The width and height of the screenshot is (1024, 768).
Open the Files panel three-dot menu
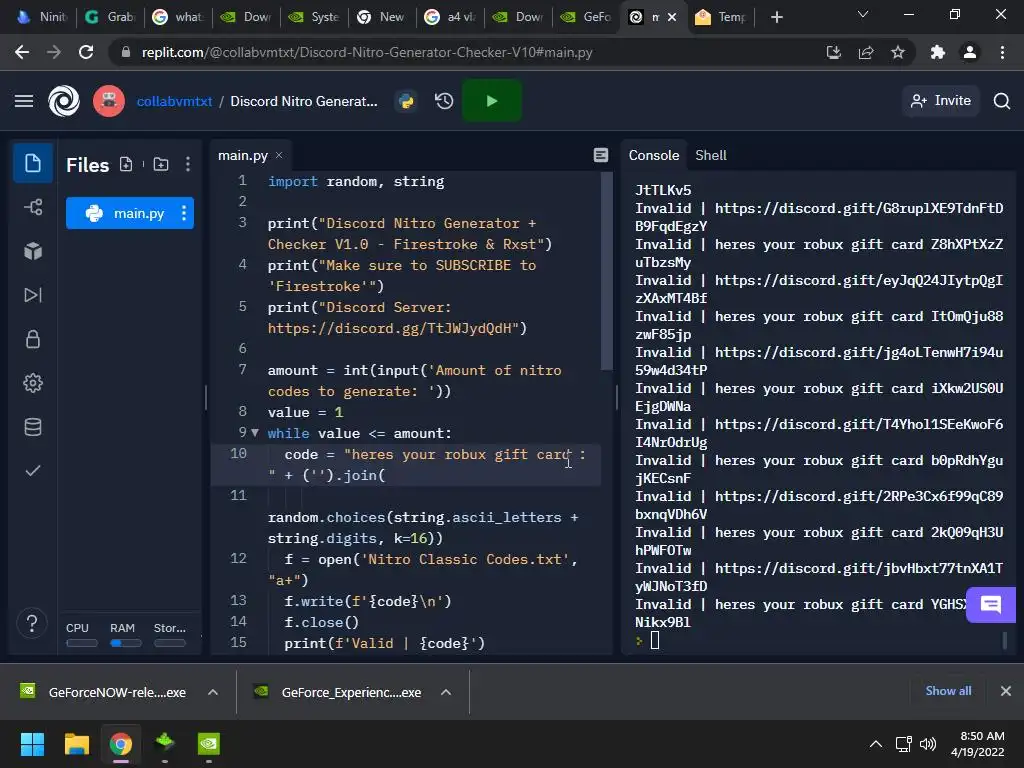tap(187, 165)
